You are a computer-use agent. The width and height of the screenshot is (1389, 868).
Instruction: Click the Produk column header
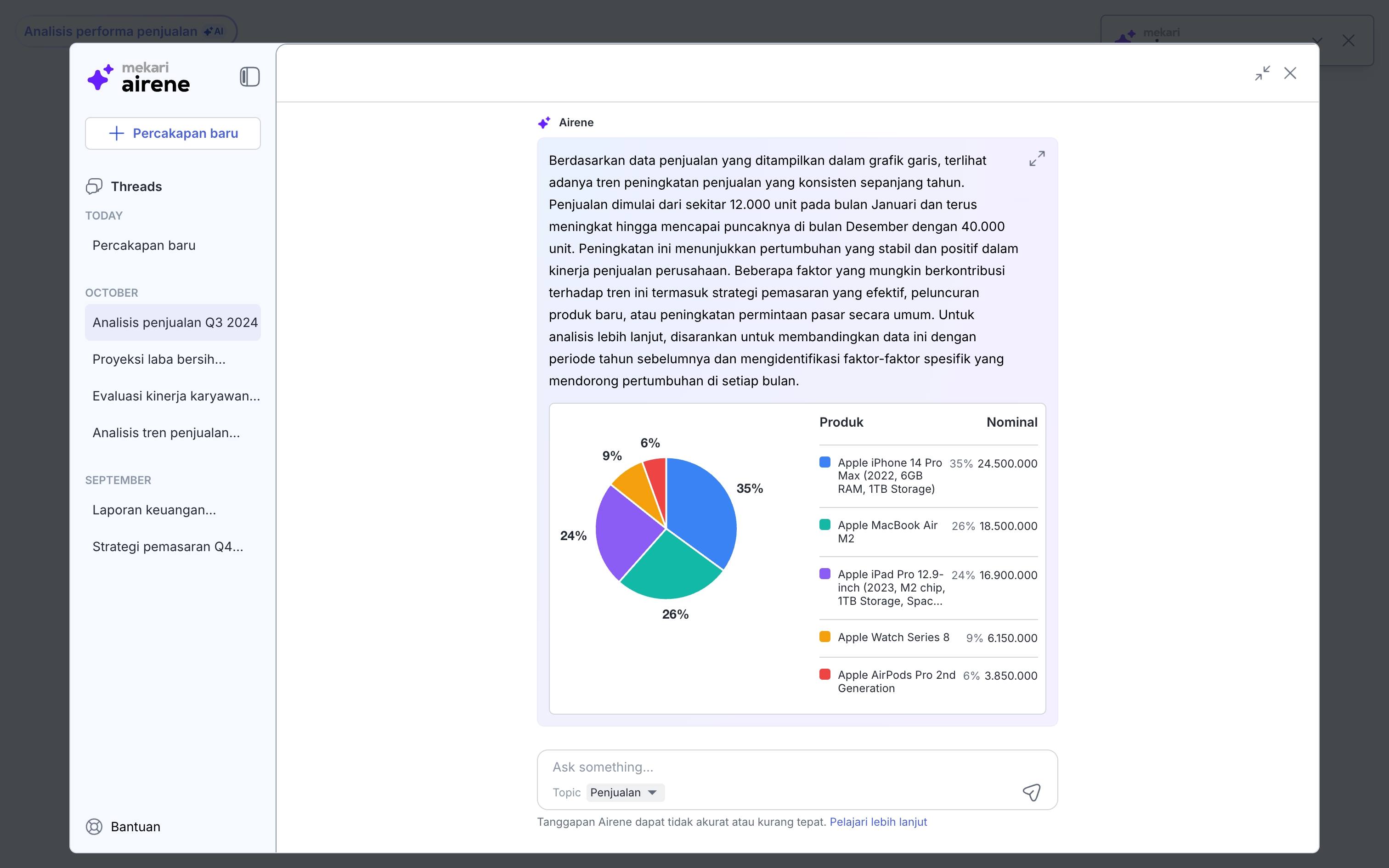pos(841,422)
